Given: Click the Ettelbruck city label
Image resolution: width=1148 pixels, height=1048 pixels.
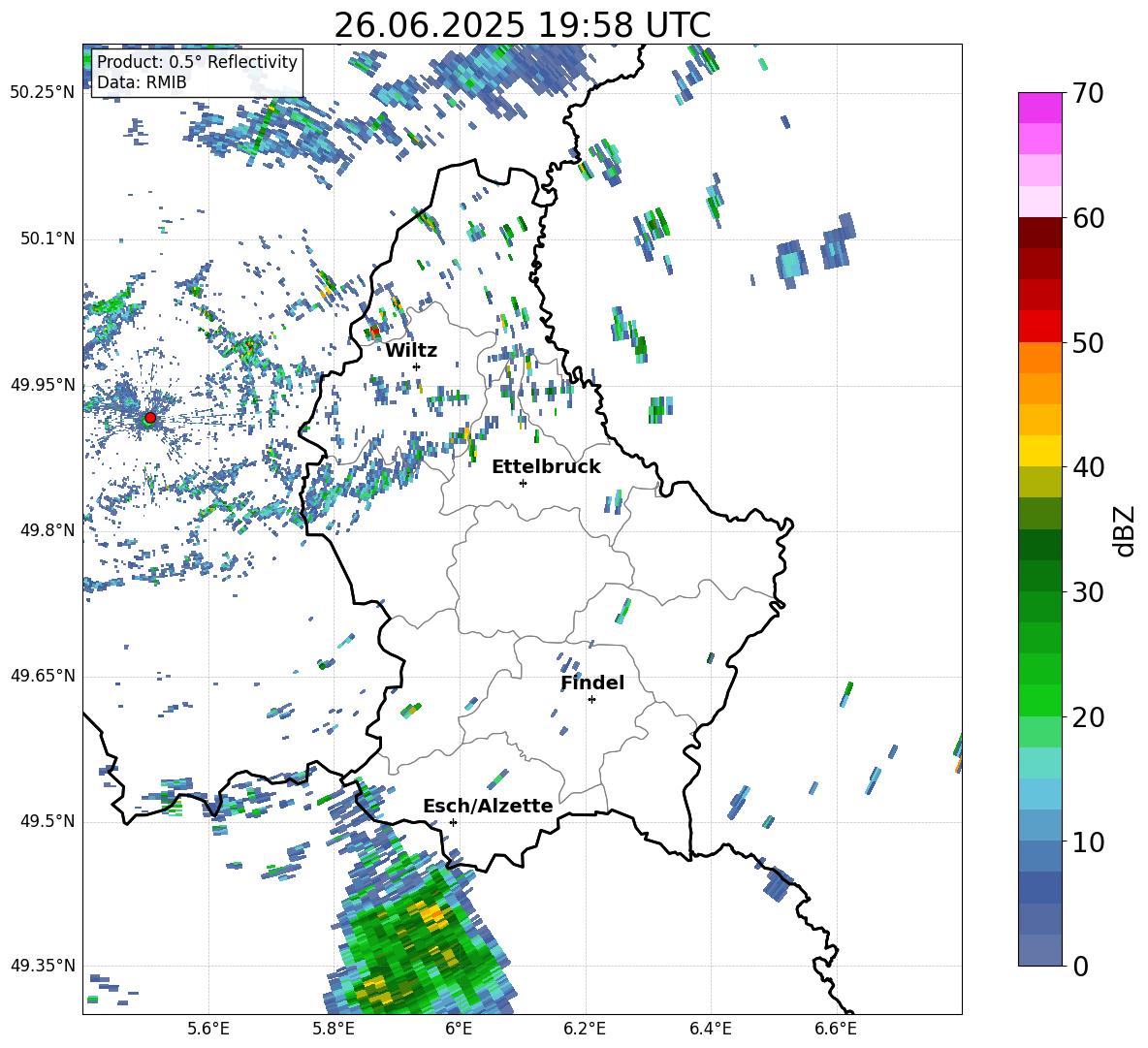Looking at the screenshot, I should [x=546, y=467].
